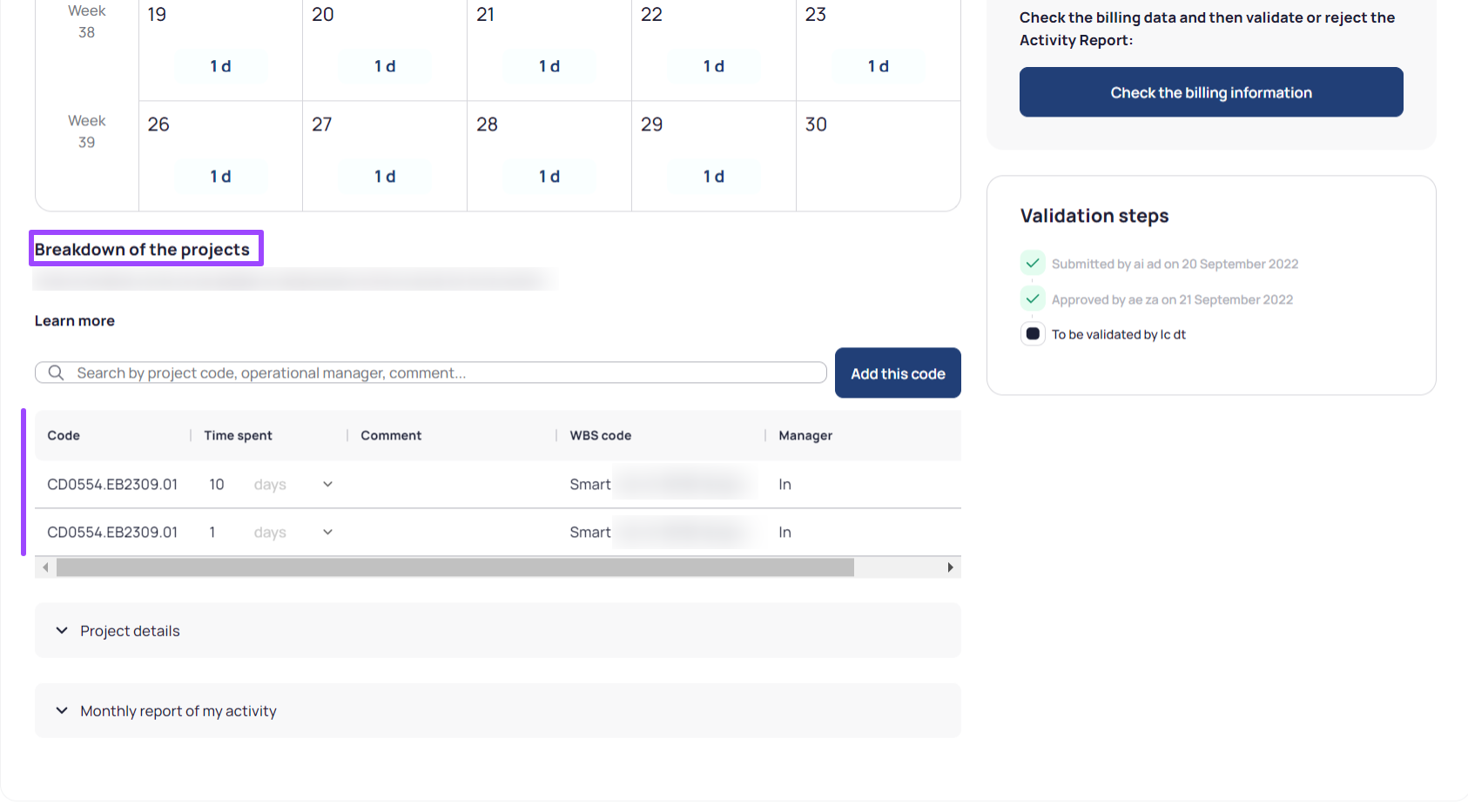
Task: Select the 1 d entry on day 19
Action: tap(220, 66)
